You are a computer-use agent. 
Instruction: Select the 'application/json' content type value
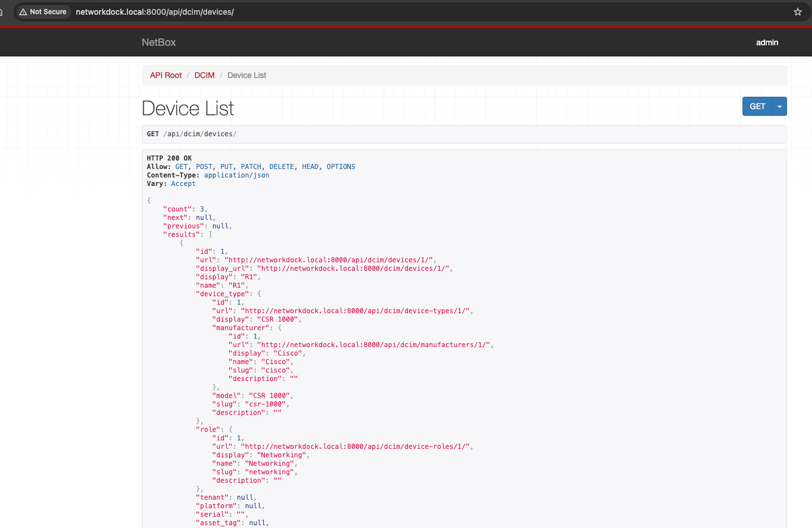tap(236, 175)
